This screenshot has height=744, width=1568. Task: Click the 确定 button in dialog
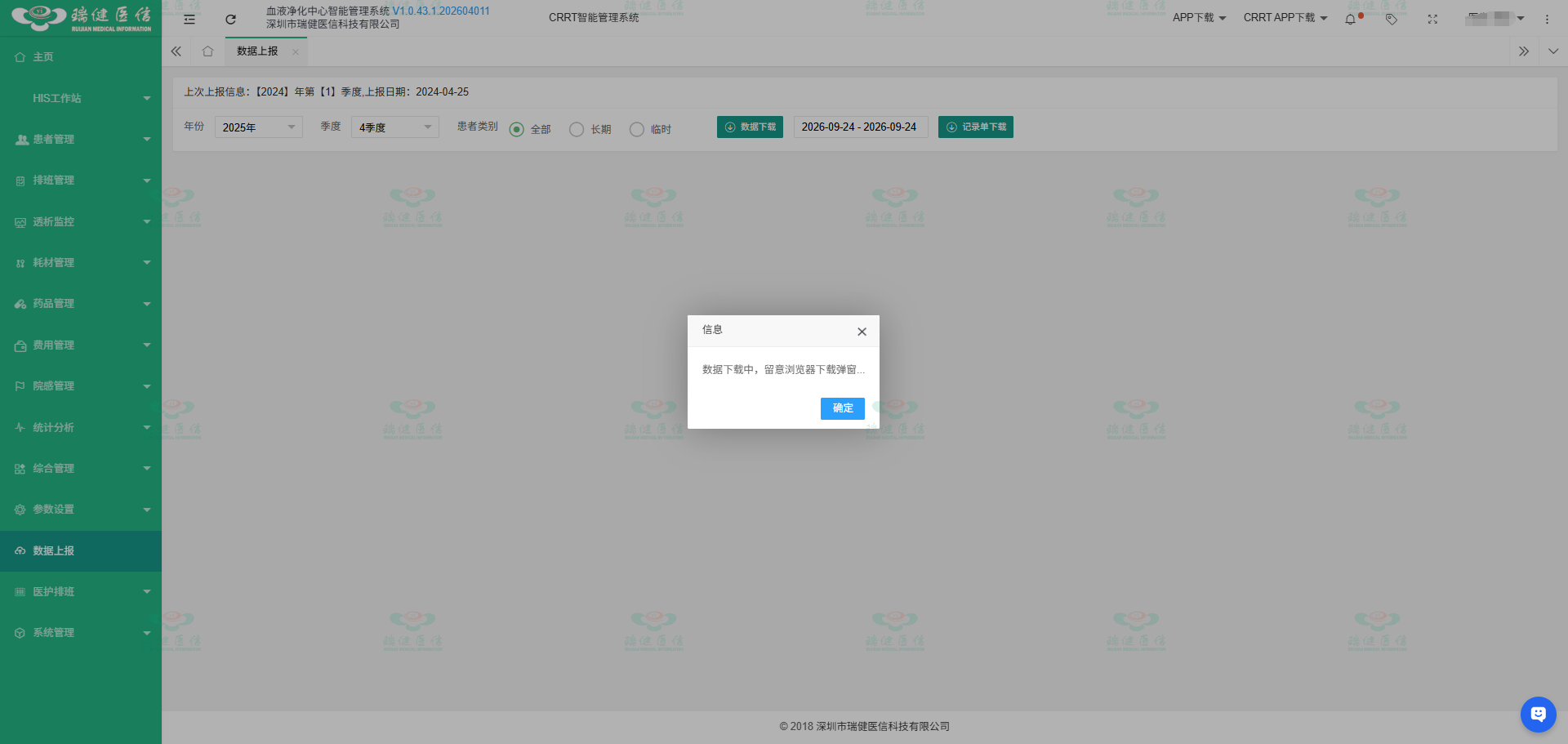[843, 408]
